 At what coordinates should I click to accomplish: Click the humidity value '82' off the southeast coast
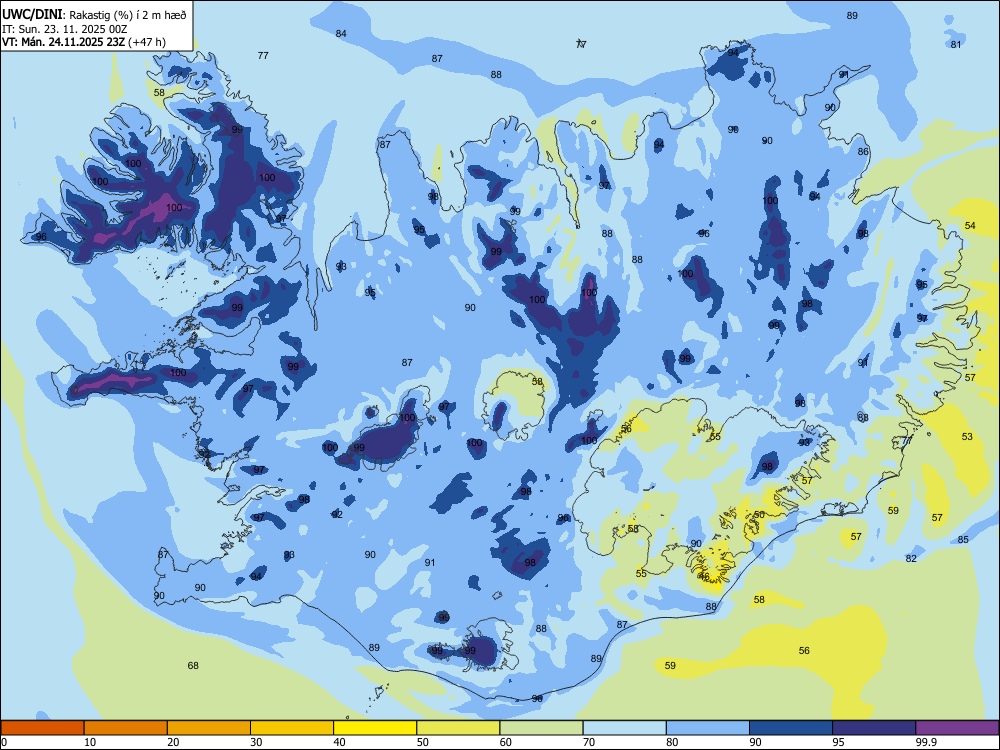(911, 558)
